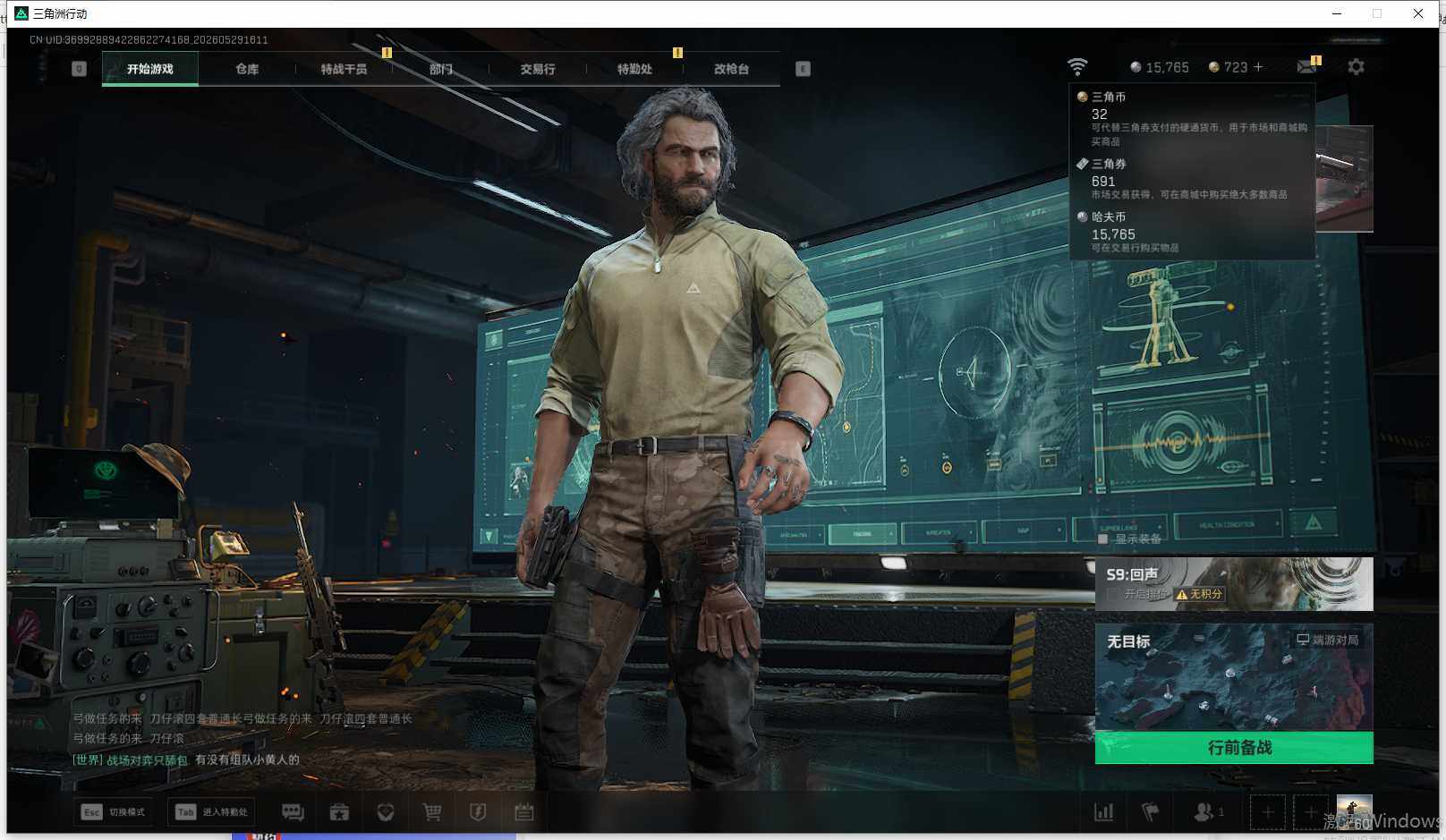Open the calendar events icon

tap(524, 812)
